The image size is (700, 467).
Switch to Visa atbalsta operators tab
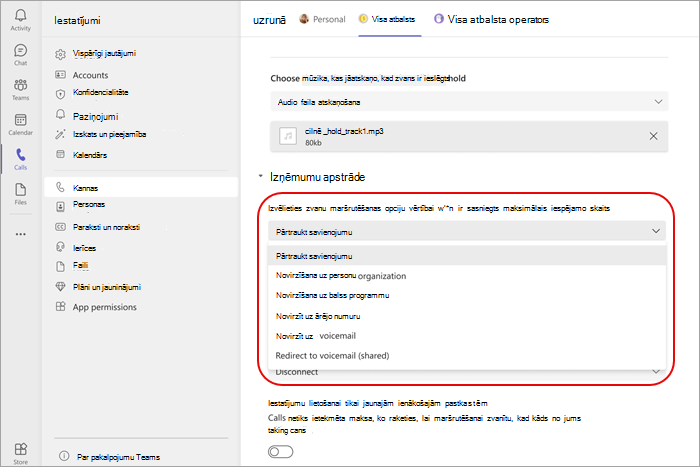click(491, 19)
